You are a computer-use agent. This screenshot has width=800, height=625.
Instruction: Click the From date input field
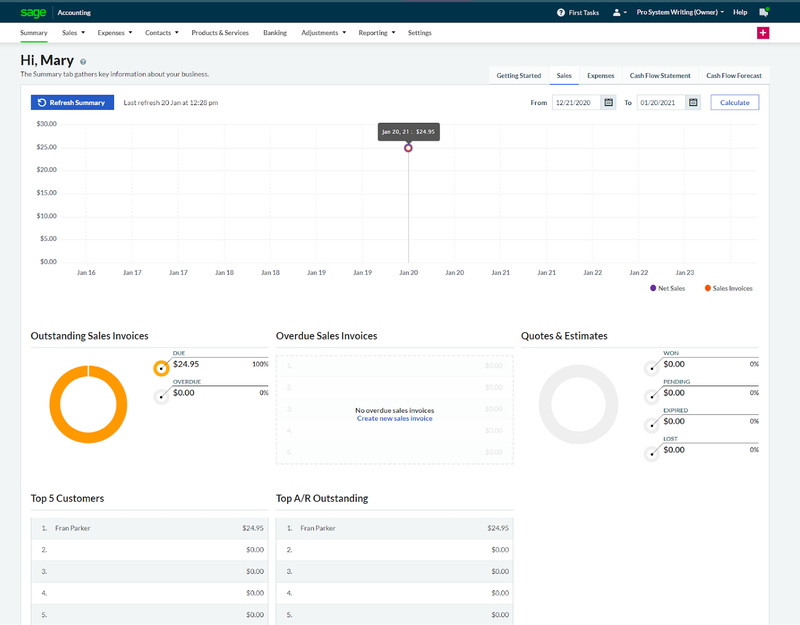click(577, 103)
